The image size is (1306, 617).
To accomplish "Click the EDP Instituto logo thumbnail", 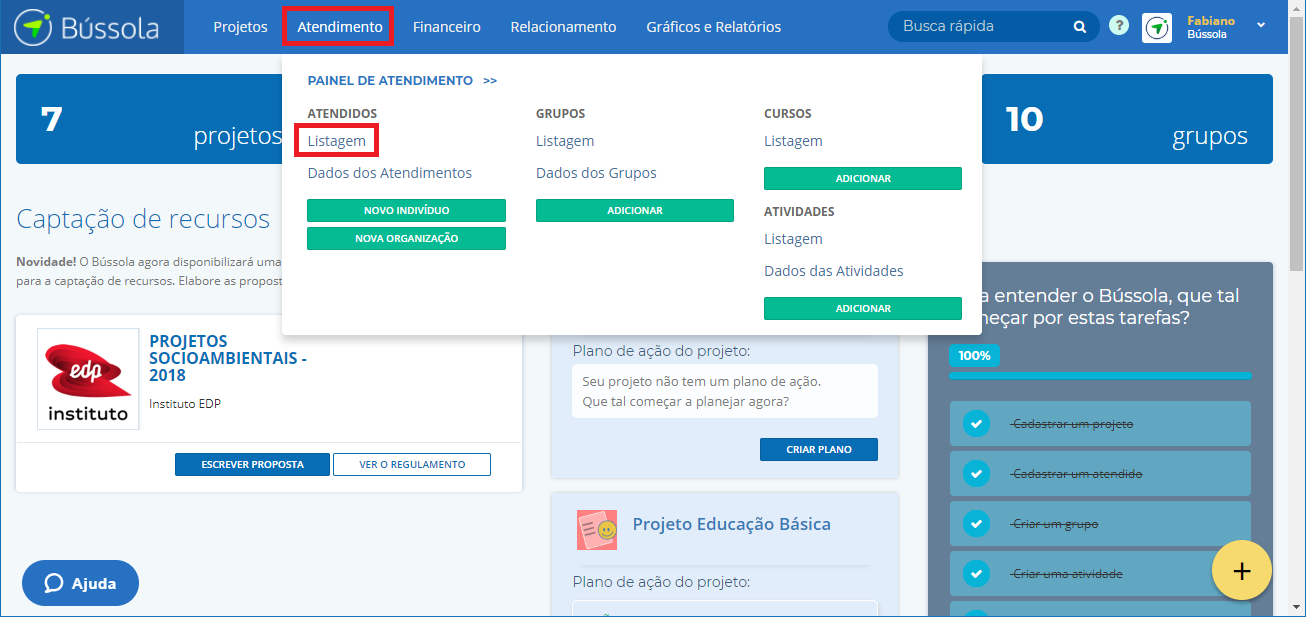I will pos(88,379).
